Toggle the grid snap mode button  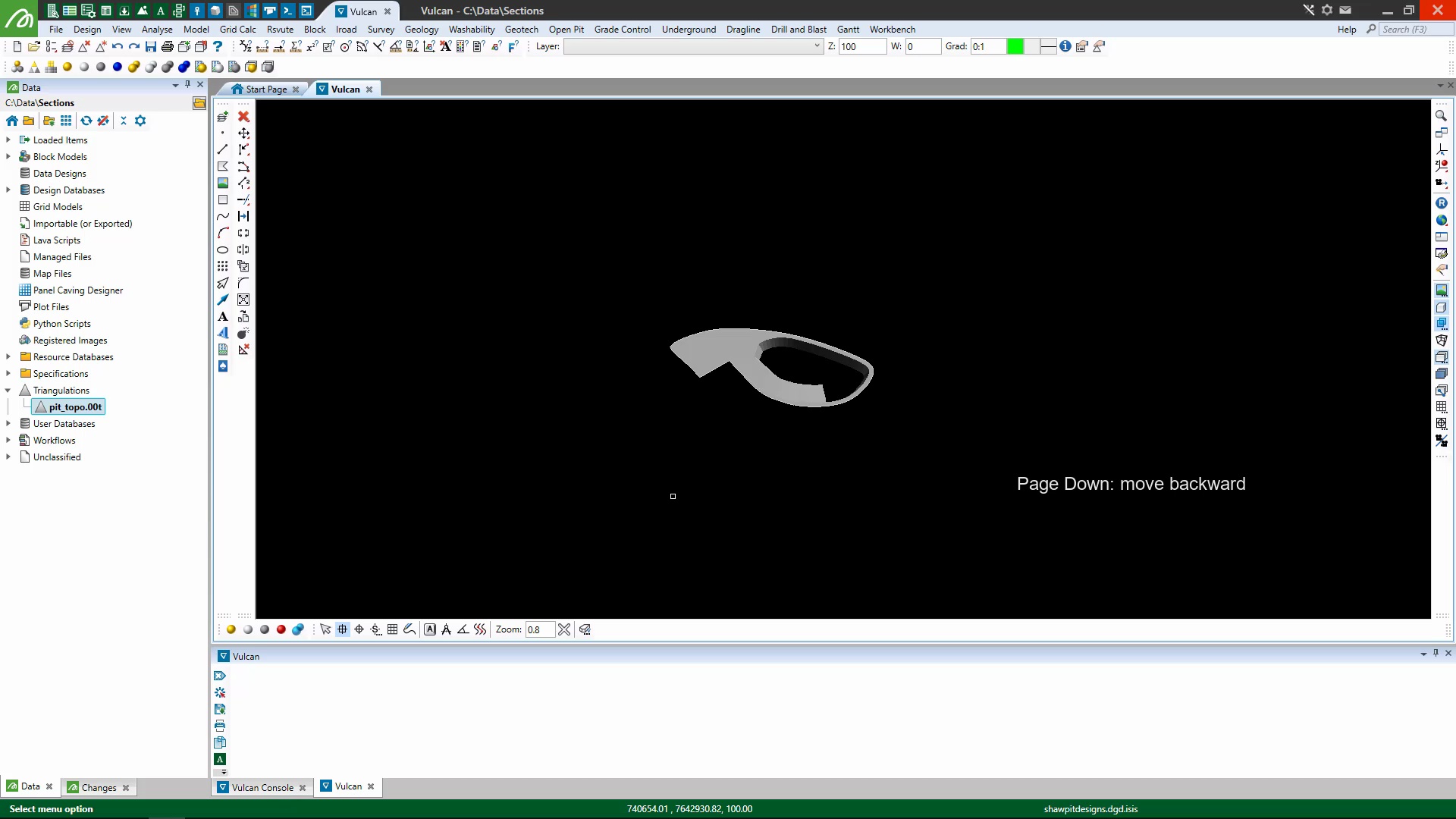tap(342, 629)
